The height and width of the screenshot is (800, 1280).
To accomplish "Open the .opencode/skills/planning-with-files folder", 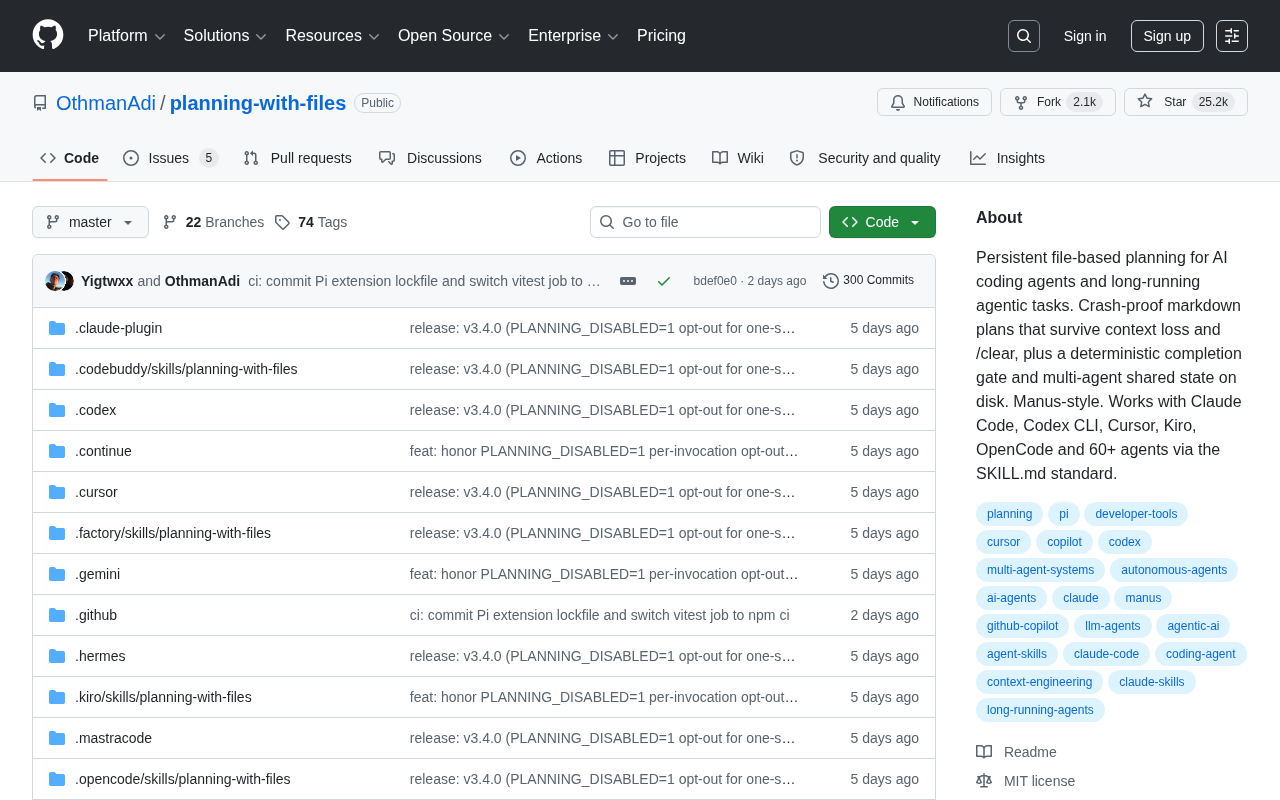I will (x=183, y=779).
